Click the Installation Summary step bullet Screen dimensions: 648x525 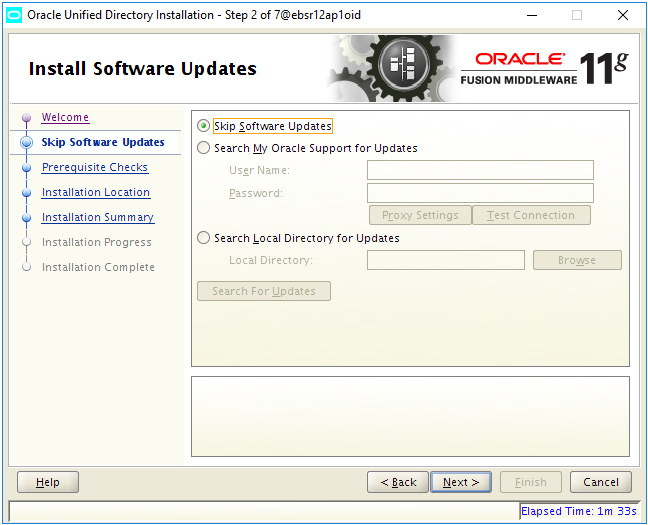click(26, 217)
